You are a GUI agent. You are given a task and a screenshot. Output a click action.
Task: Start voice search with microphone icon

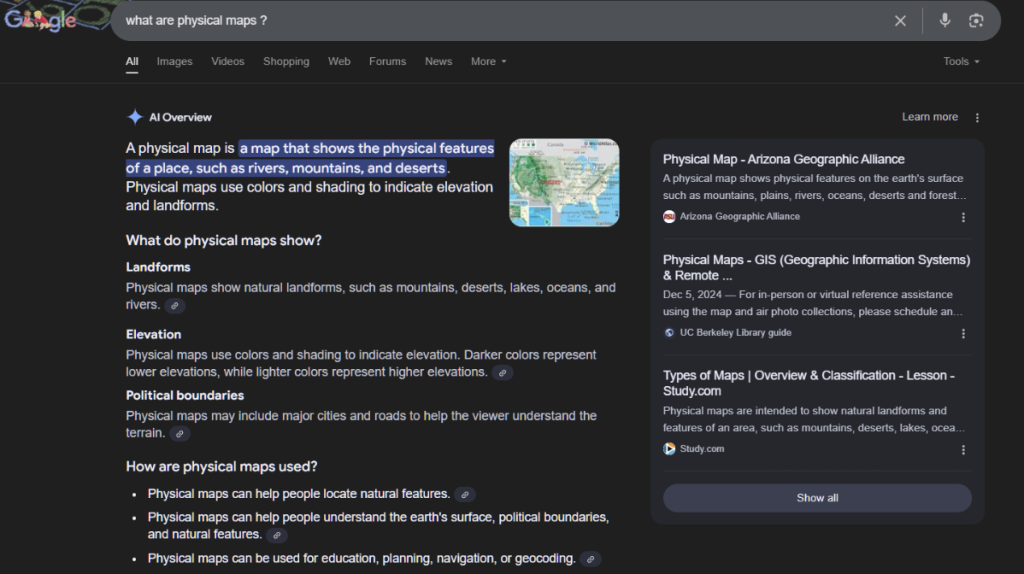click(x=944, y=21)
